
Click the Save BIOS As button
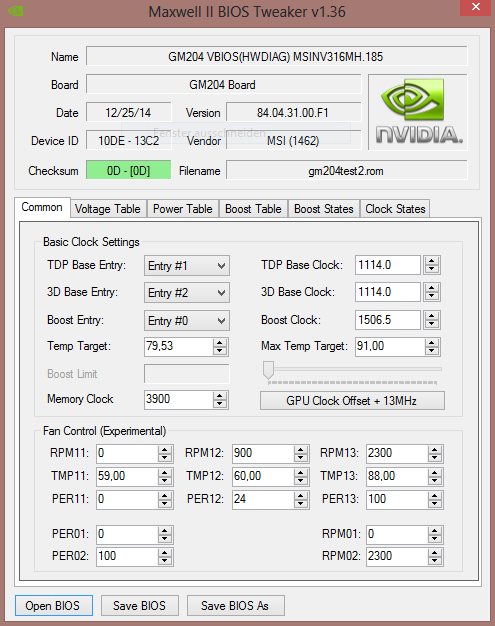(236, 606)
